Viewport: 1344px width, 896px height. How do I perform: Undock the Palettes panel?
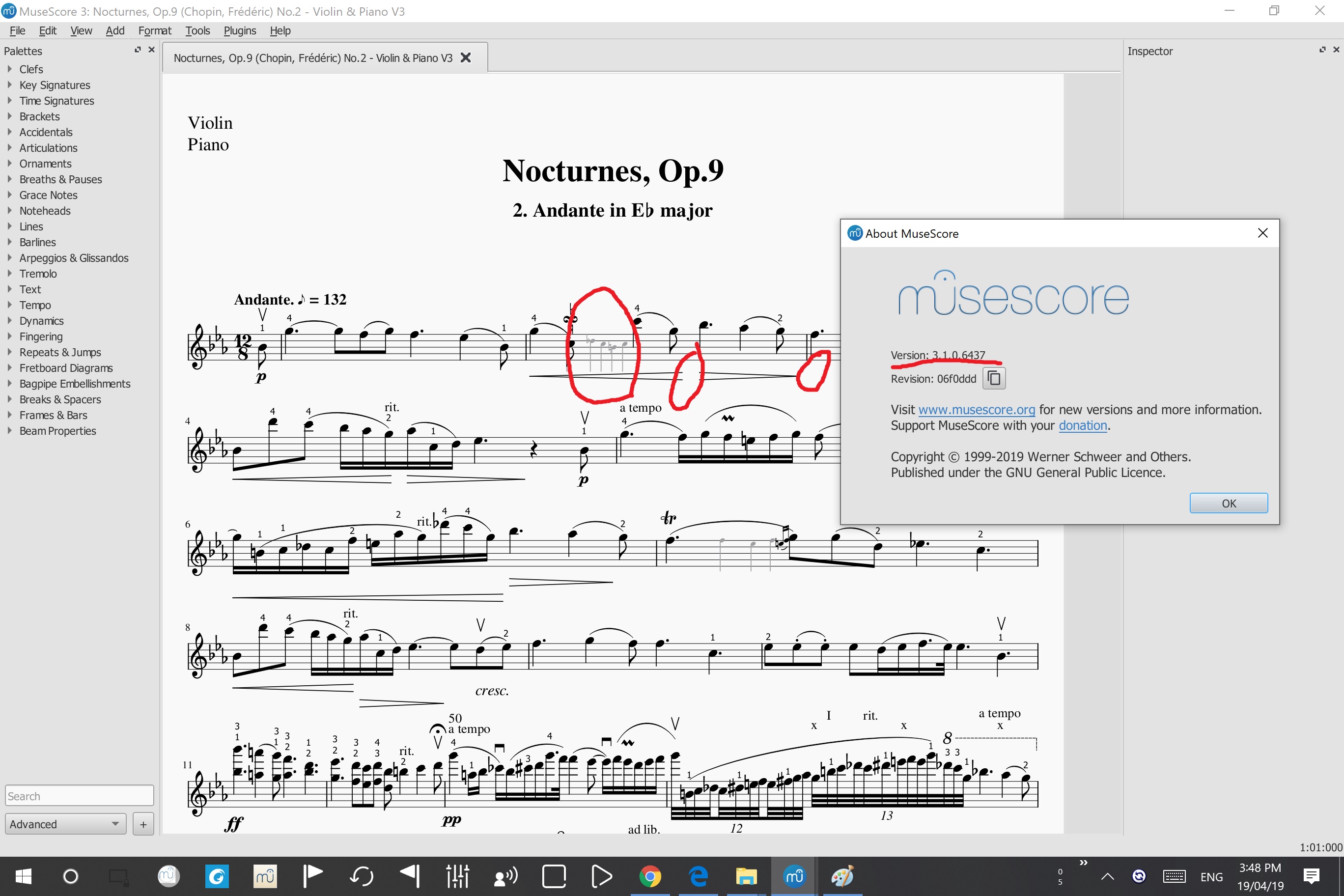tap(137, 50)
